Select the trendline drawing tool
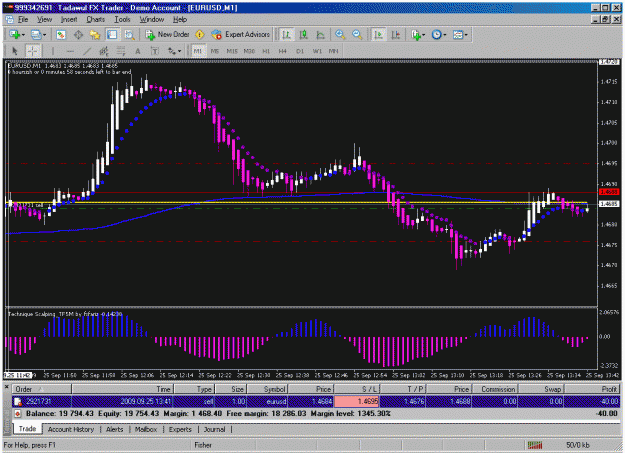 (x=87, y=51)
